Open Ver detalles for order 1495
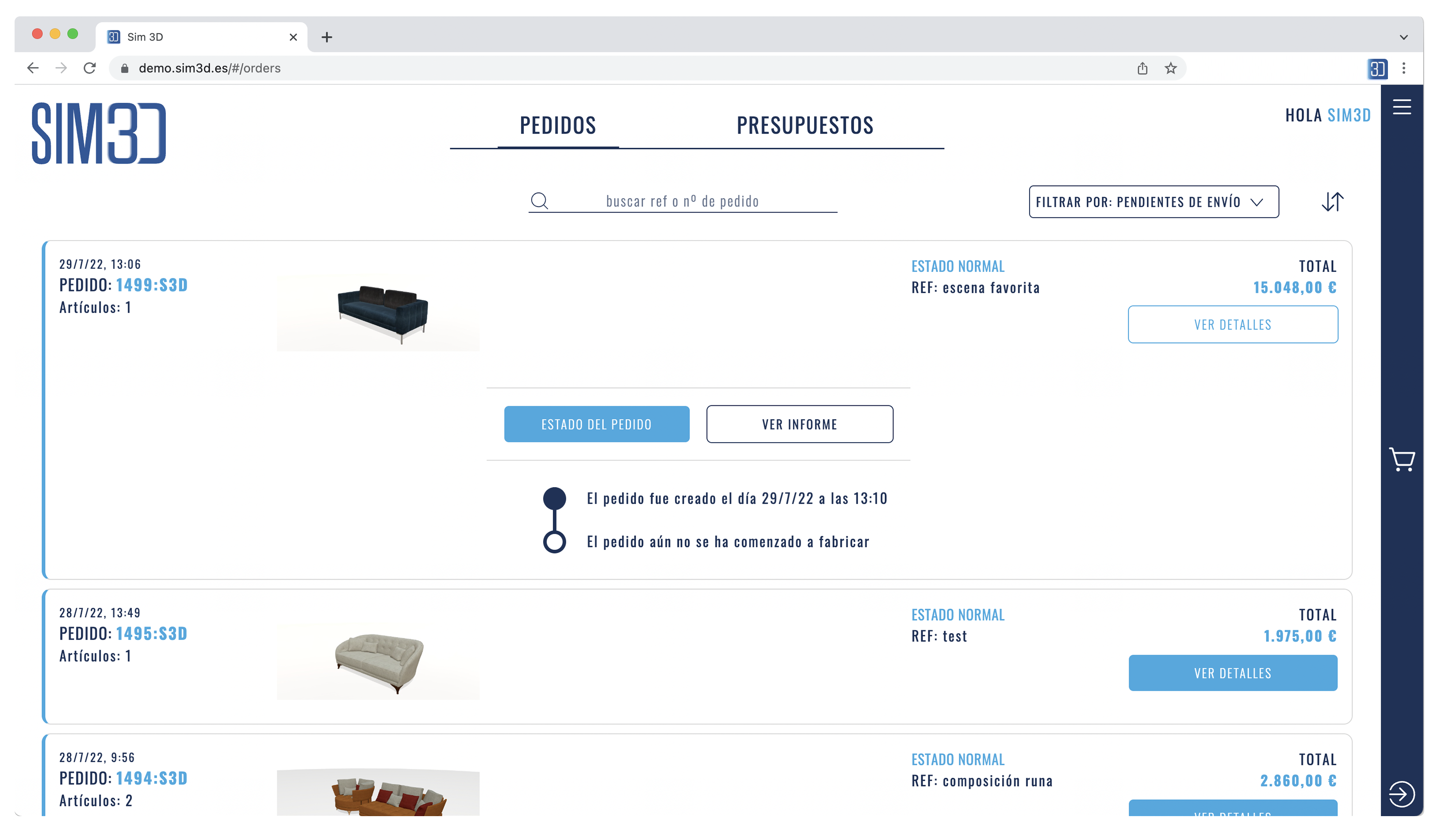1441x840 pixels. (x=1233, y=673)
